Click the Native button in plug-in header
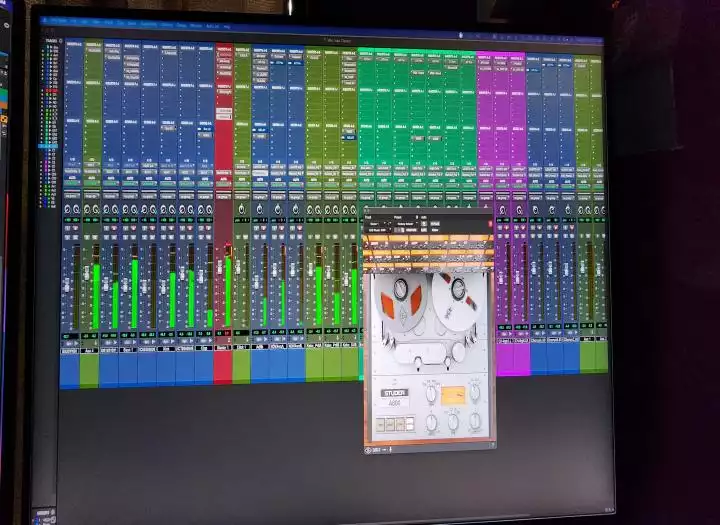 435,230
